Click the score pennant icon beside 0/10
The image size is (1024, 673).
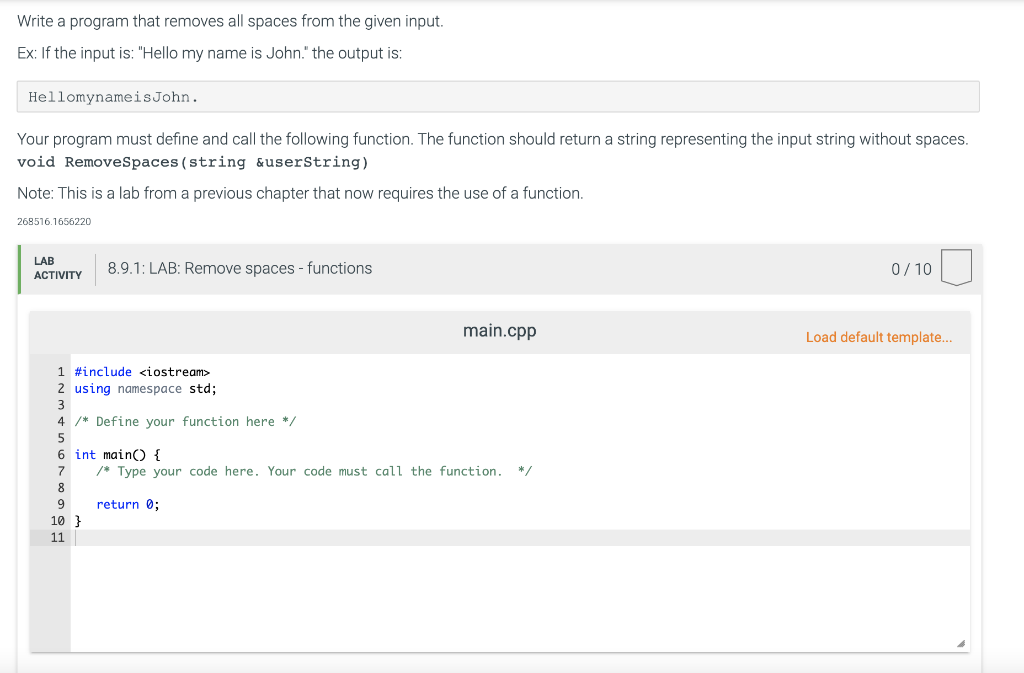coord(956,267)
